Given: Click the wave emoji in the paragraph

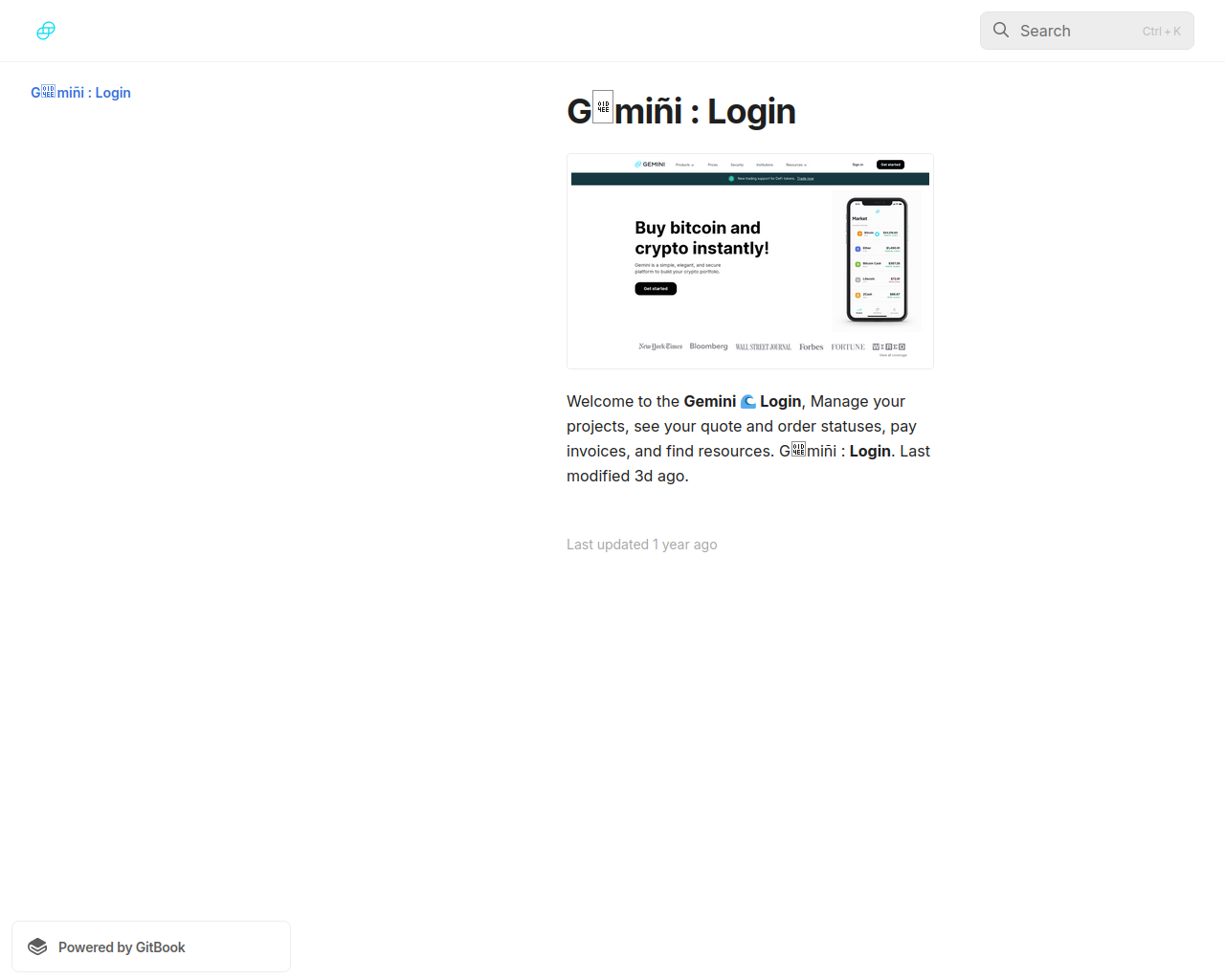Looking at the screenshot, I should [x=748, y=401].
